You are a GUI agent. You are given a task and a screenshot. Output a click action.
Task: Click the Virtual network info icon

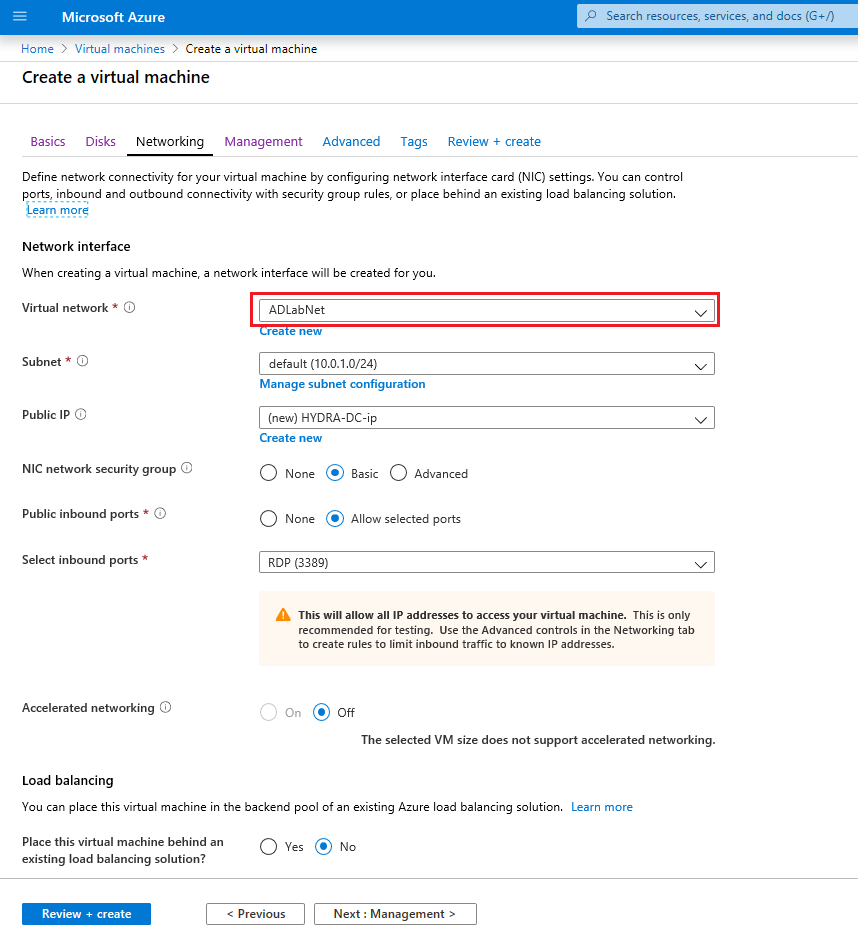click(129, 308)
